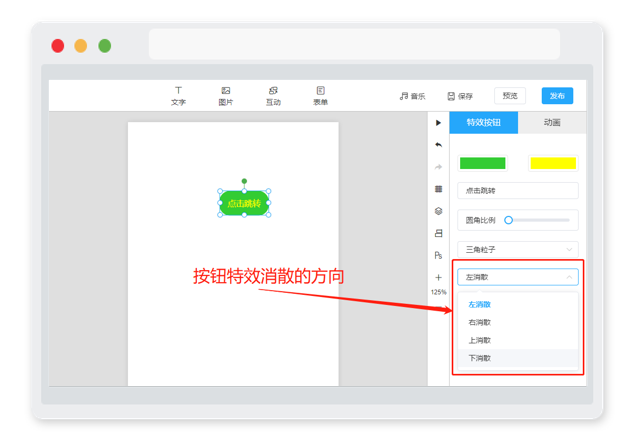640x440 pixels.
Task: Open the 表单 form tool
Action: (x=320, y=96)
